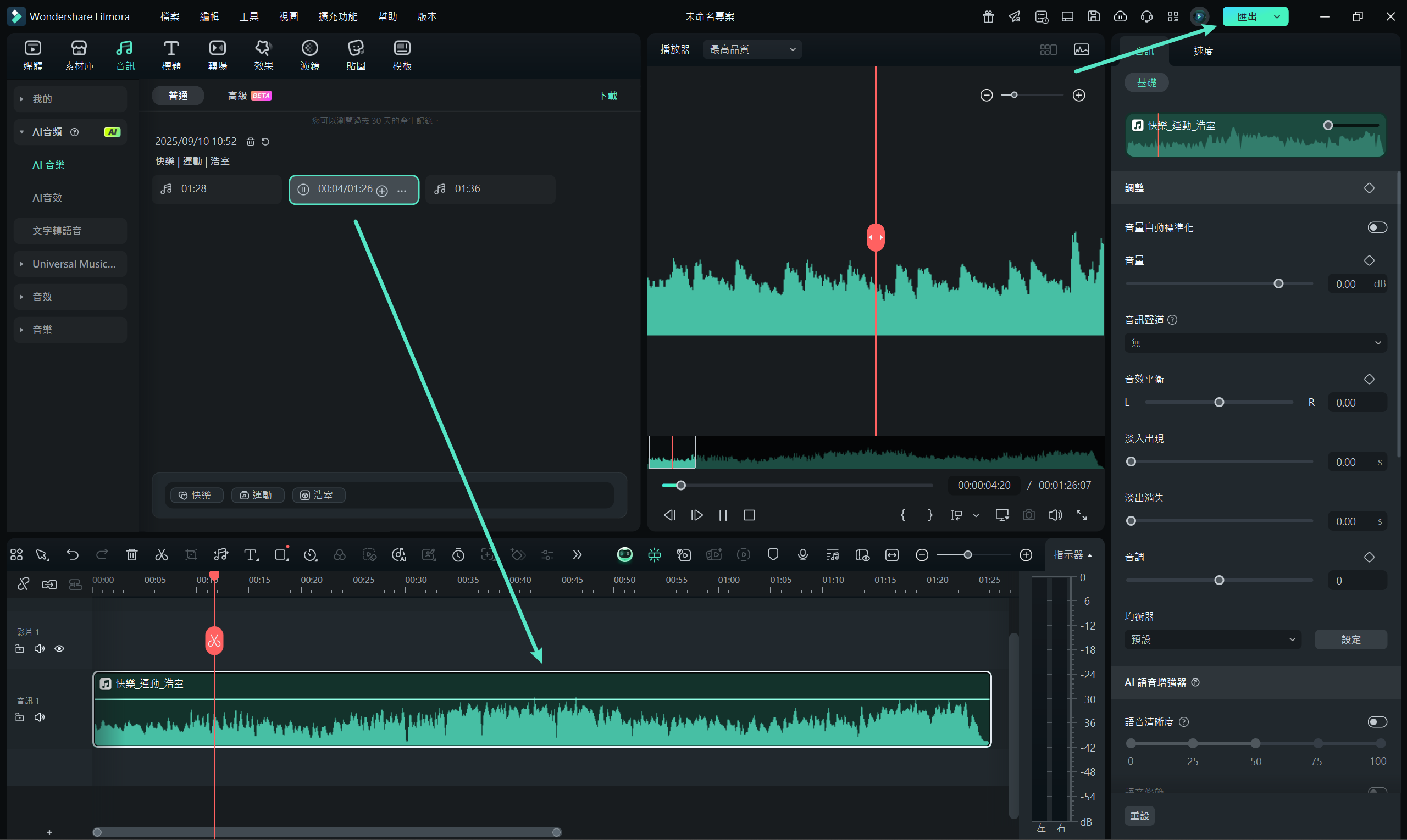Zoom in the waveform preview with plus icon
This screenshot has height=840, width=1407.
tap(1079, 95)
